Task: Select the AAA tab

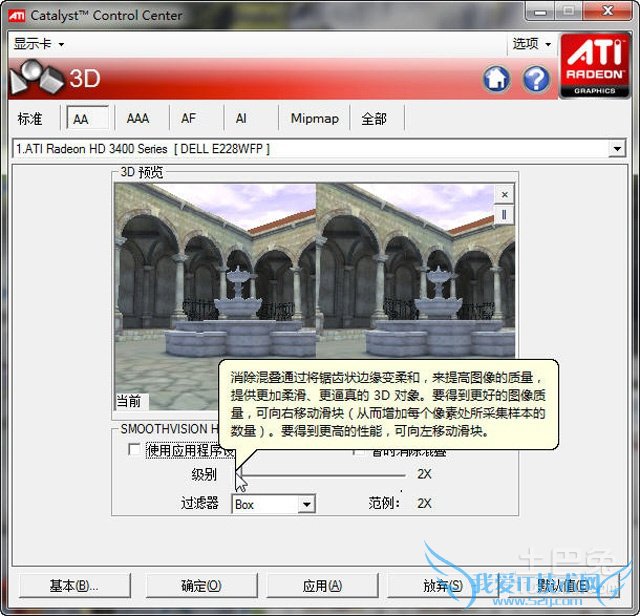Action: [138, 118]
